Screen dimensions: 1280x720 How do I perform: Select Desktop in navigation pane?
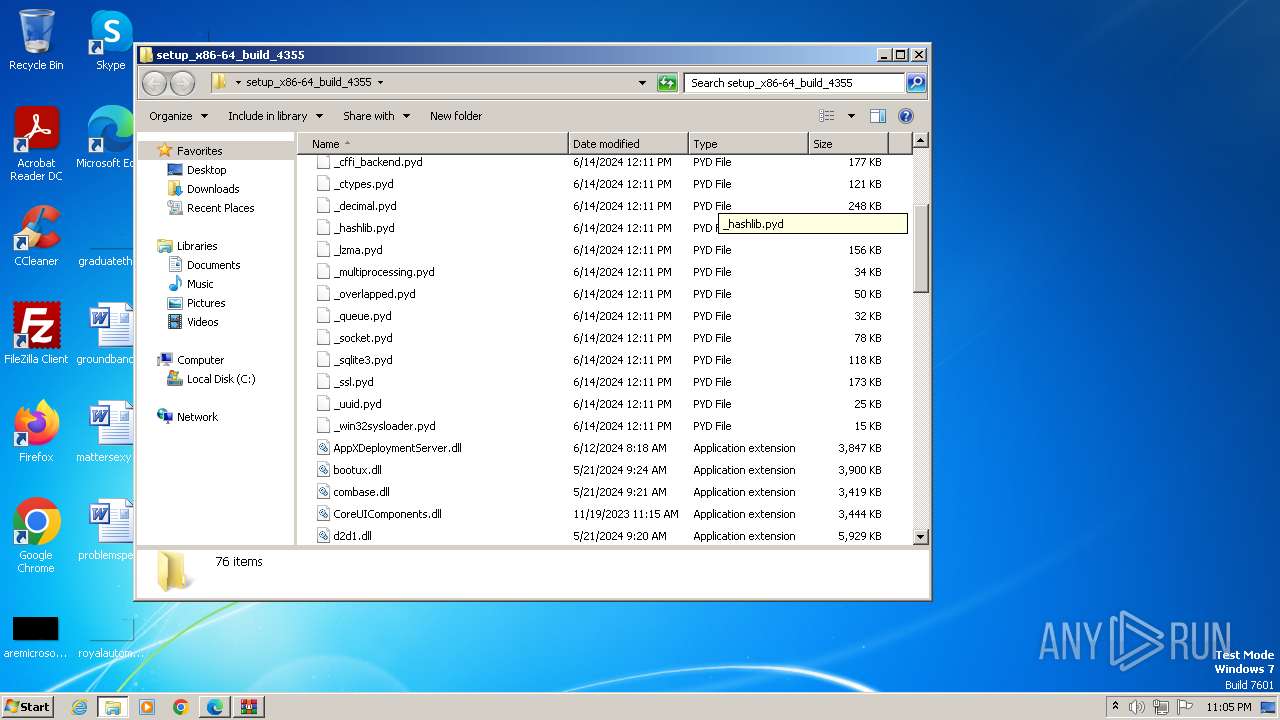pyautogui.click(x=206, y=170)
